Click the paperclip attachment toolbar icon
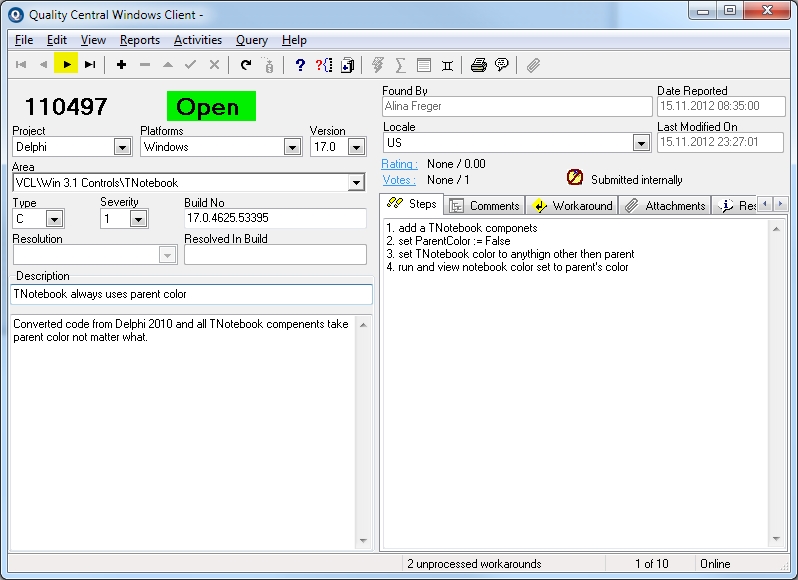The width and height of the screenshot is (798, 580). point(533,65)
